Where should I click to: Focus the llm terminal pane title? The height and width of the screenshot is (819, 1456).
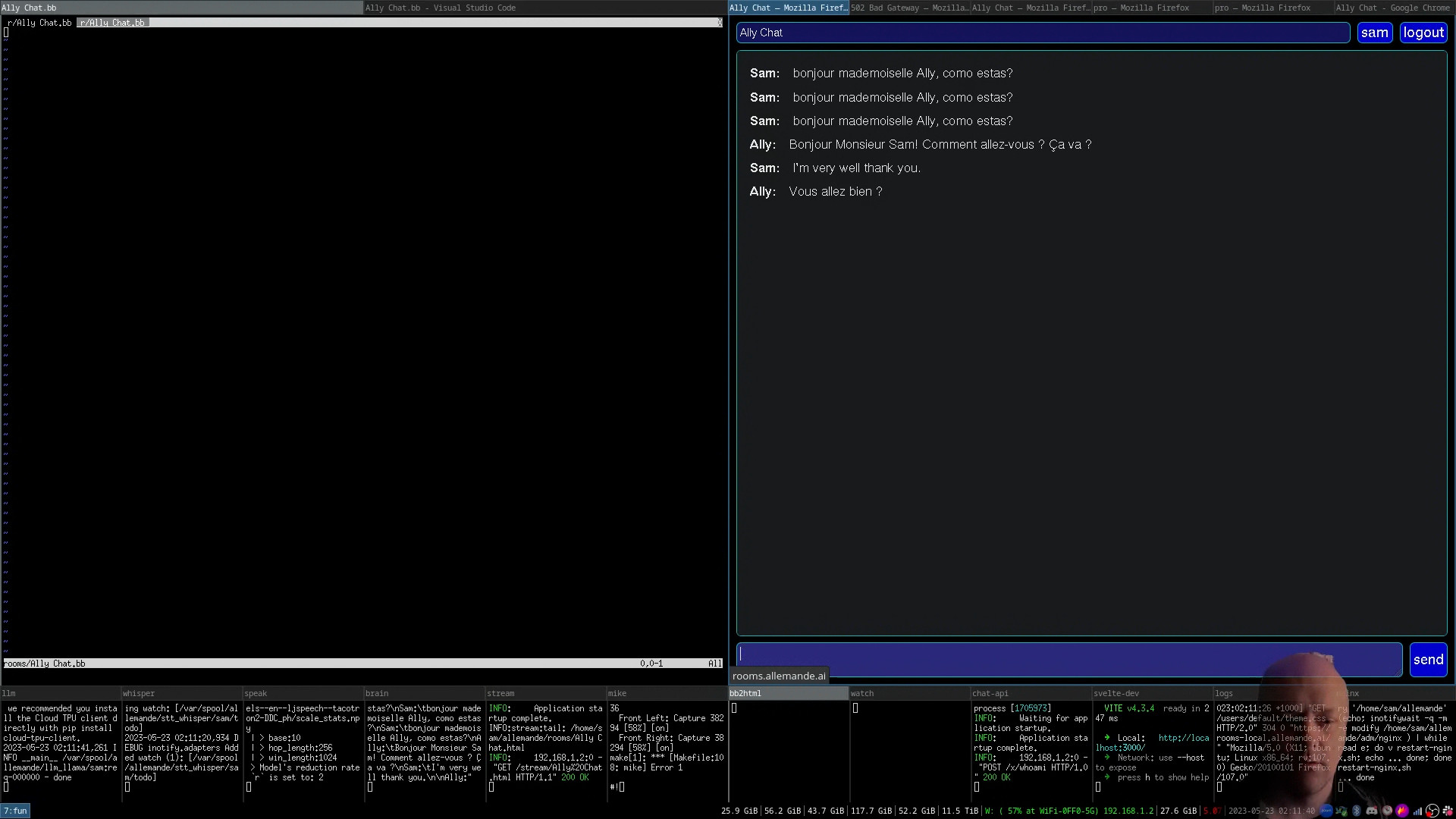pos(61,693)
